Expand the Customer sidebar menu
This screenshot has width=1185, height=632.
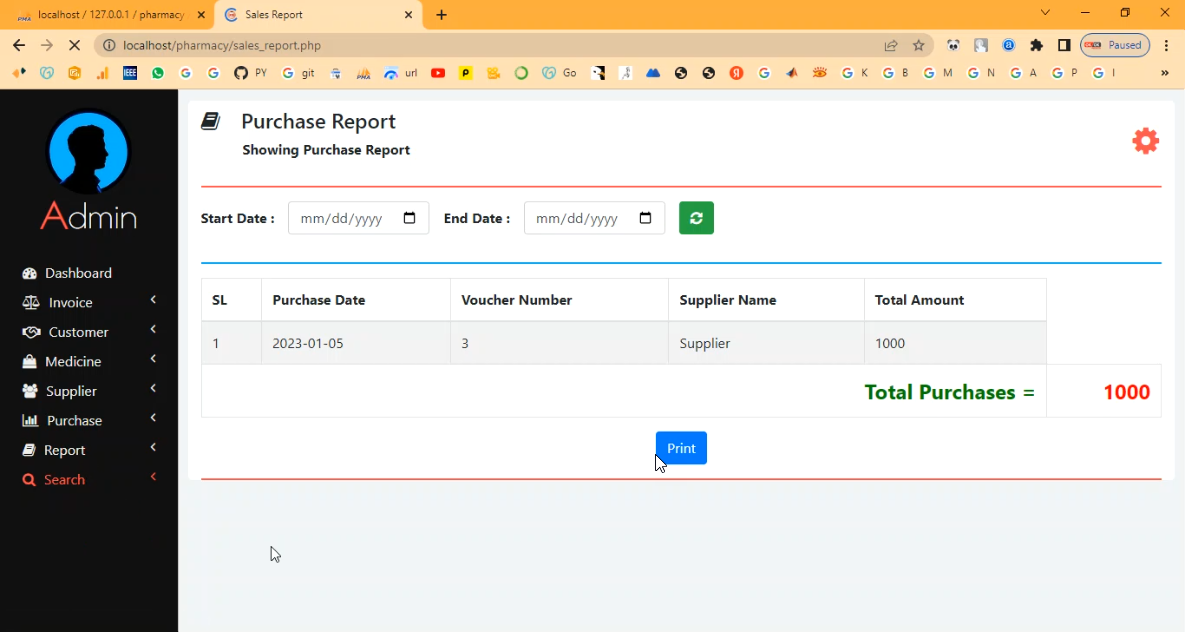[x=78, y=332]
